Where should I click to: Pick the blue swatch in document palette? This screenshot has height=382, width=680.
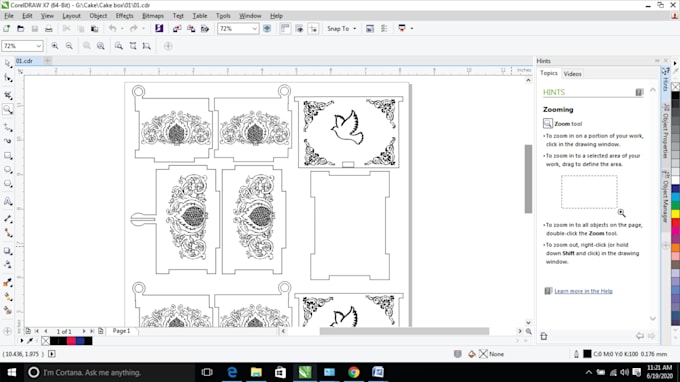point(80,341)
